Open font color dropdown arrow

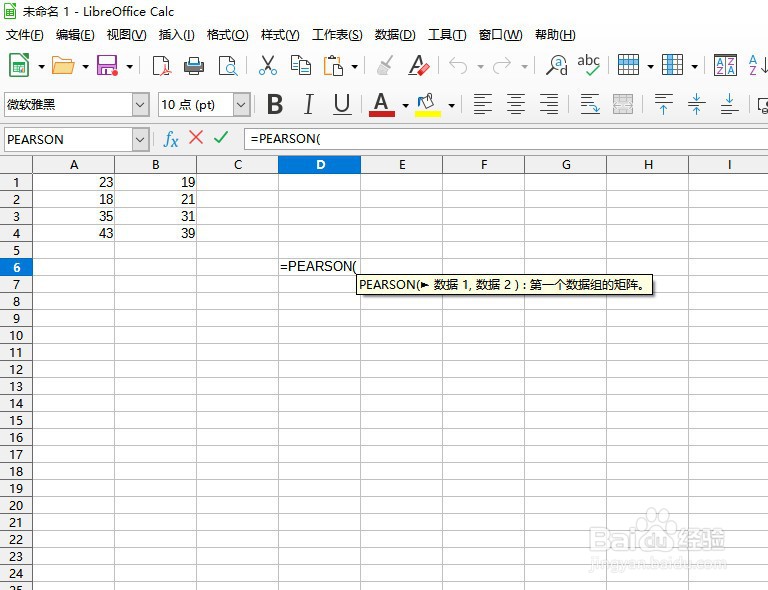406,105
